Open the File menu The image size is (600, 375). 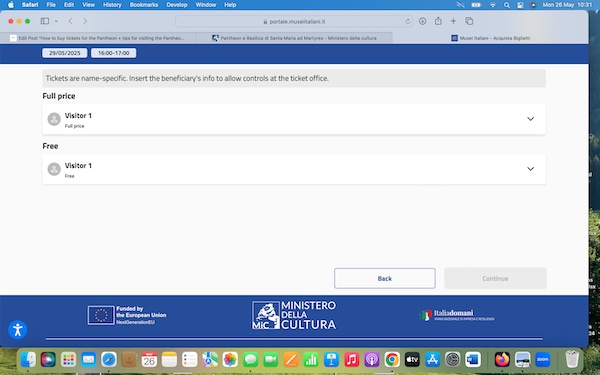coord(51,5)
